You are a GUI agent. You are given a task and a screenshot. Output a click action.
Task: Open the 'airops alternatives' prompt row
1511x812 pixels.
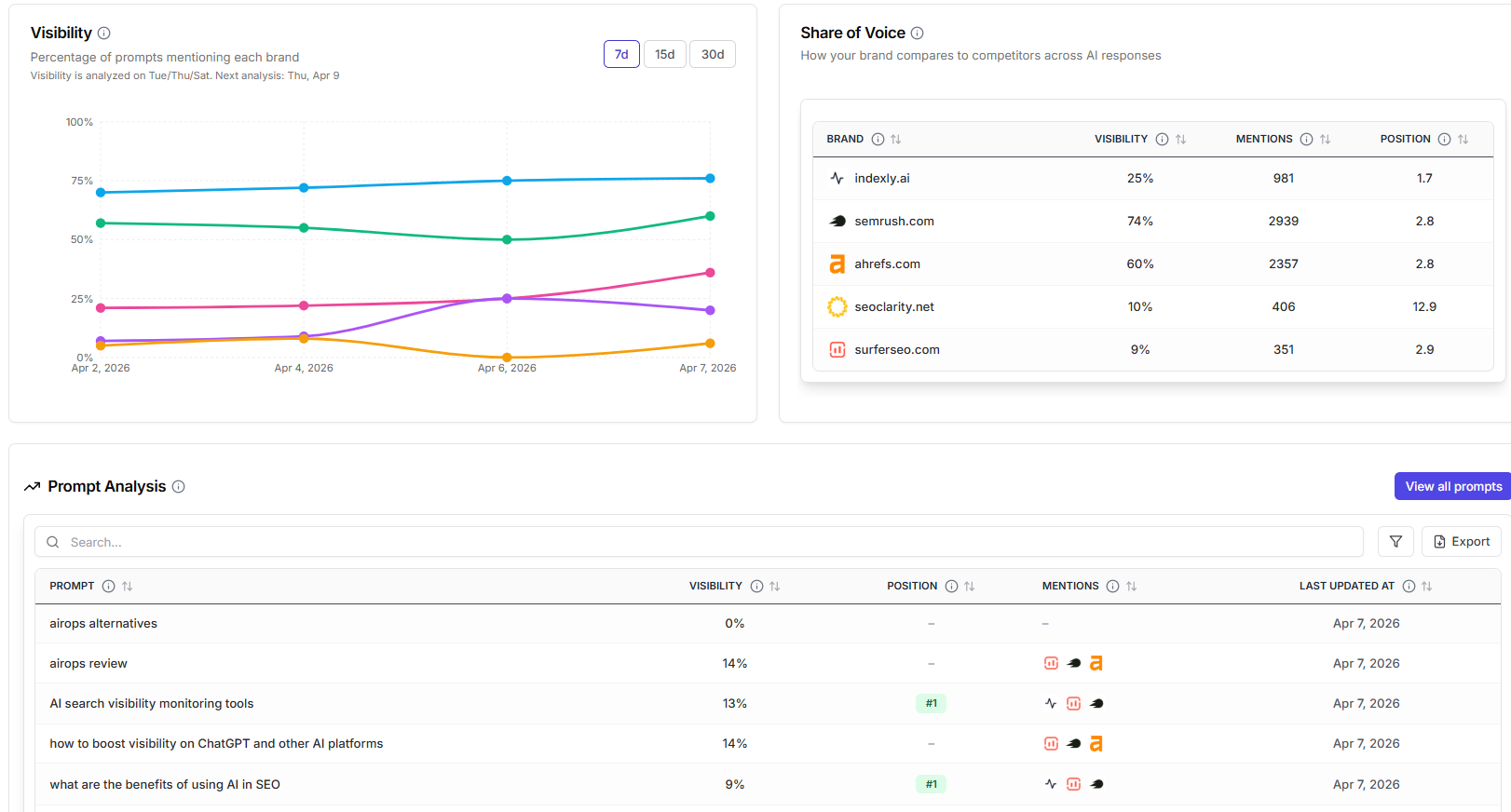point(103,624)
